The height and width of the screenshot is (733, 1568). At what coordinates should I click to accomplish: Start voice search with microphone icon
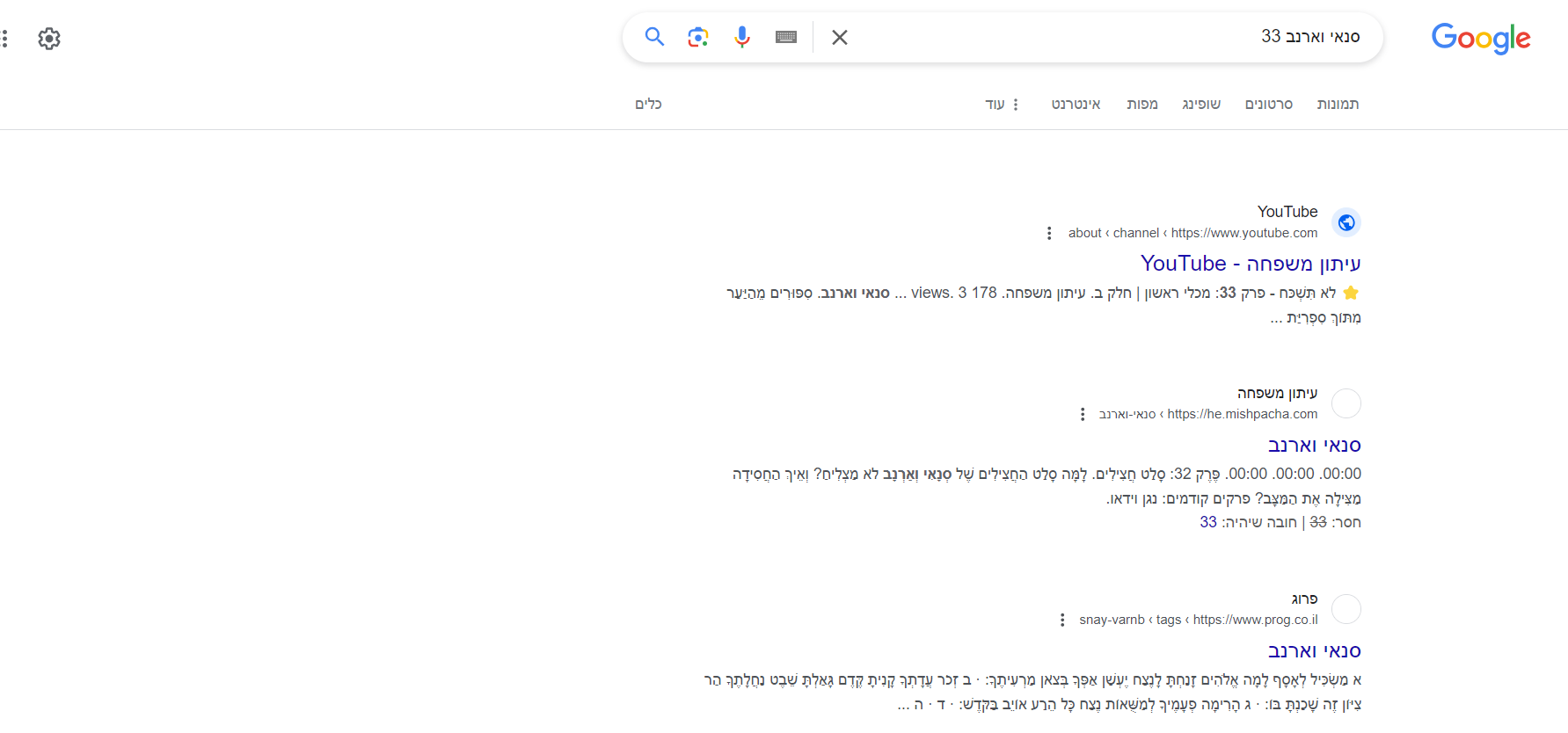click(742, 37)
